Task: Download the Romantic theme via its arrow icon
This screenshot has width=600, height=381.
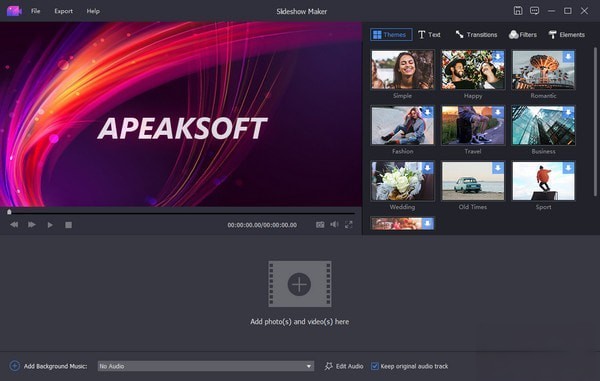Action: pyautogui.click(x=568, y=57)
